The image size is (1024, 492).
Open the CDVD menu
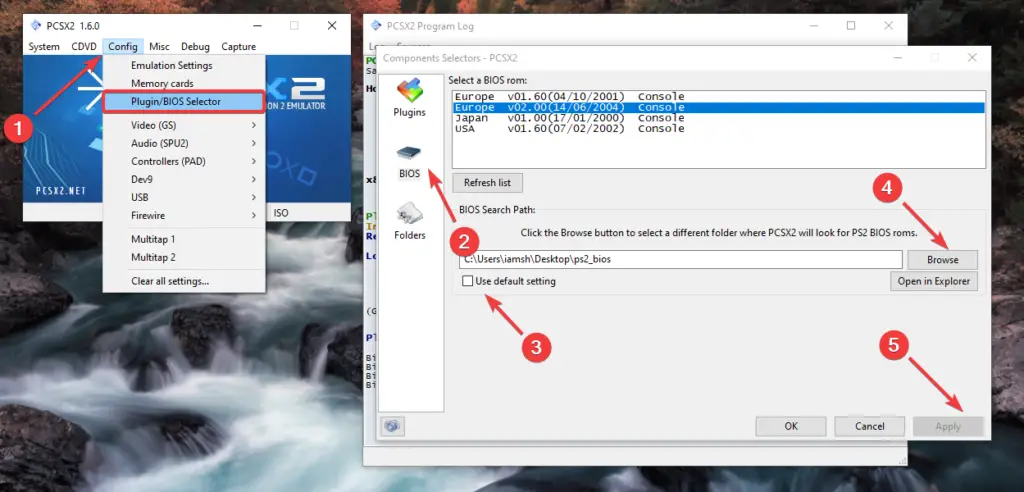pyautogui.click(x=84, y=46)
